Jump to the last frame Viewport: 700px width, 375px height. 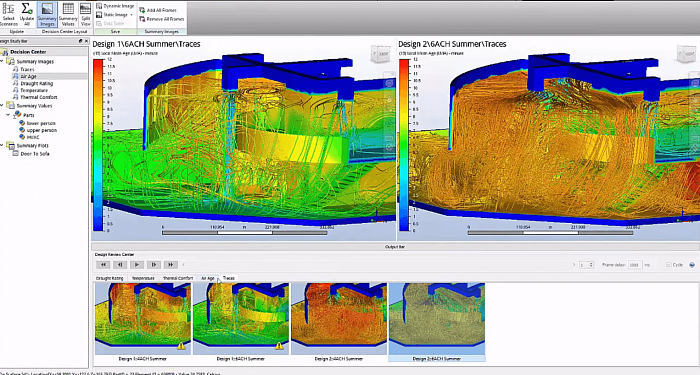171,265
